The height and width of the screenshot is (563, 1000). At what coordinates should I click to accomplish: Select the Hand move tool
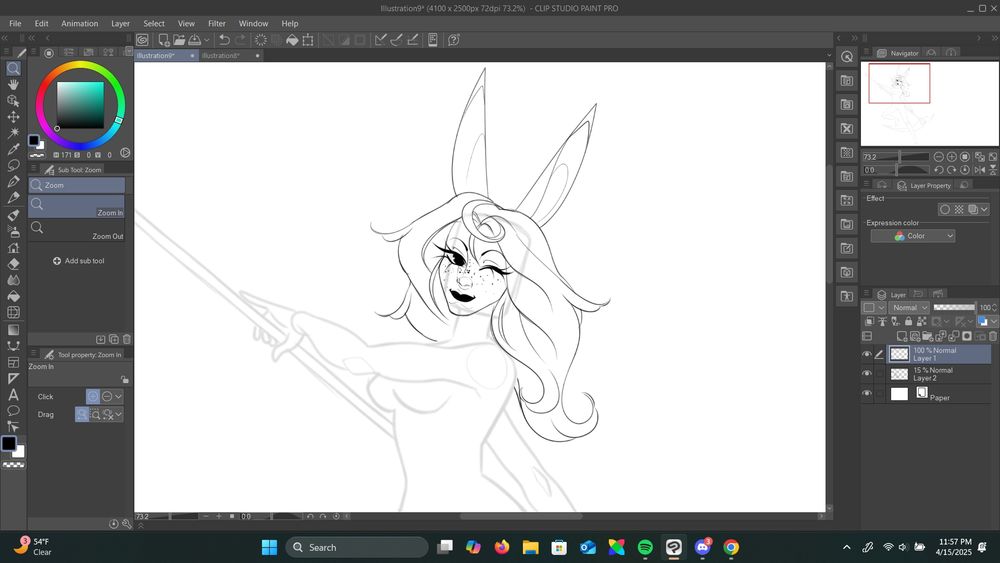pyautogui.click(x=14, y=85)
